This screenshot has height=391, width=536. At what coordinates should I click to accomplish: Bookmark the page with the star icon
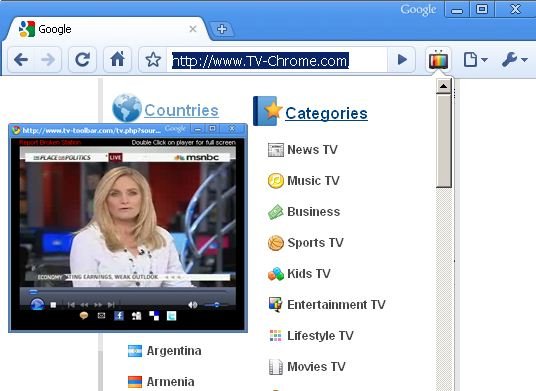[x=153, y=60]
